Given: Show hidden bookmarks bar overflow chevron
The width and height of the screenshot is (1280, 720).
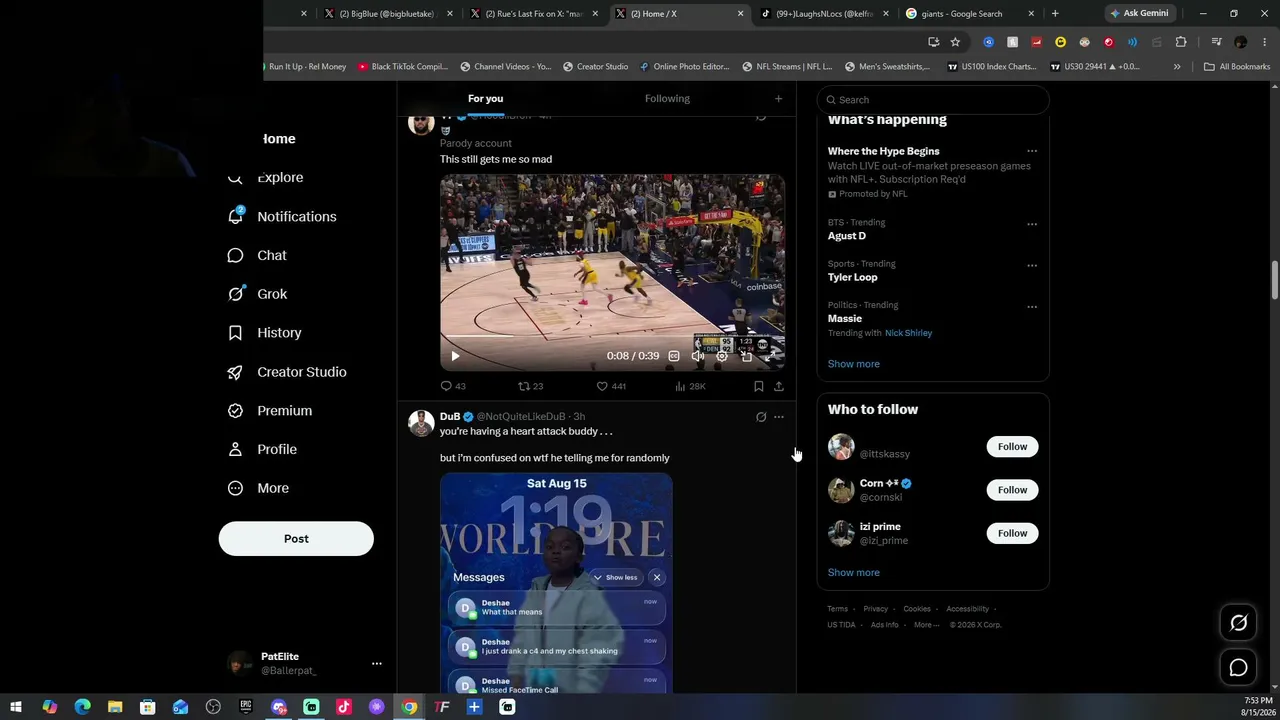Looking at the screenshot, I should (x=1177, y=67).
